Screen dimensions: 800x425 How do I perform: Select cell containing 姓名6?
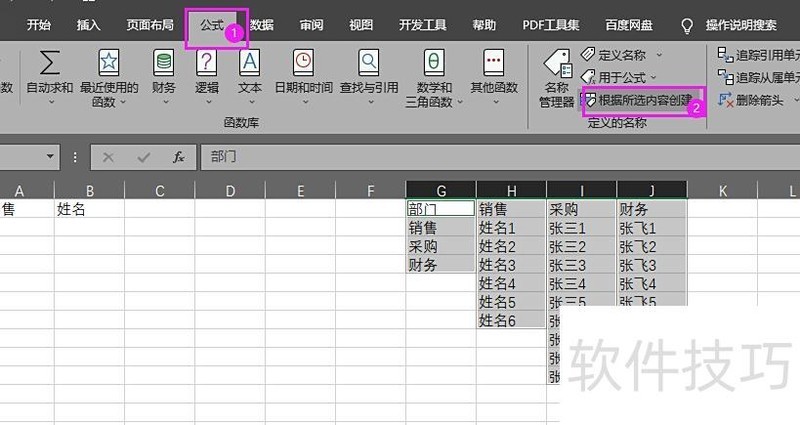click(511, 320)
